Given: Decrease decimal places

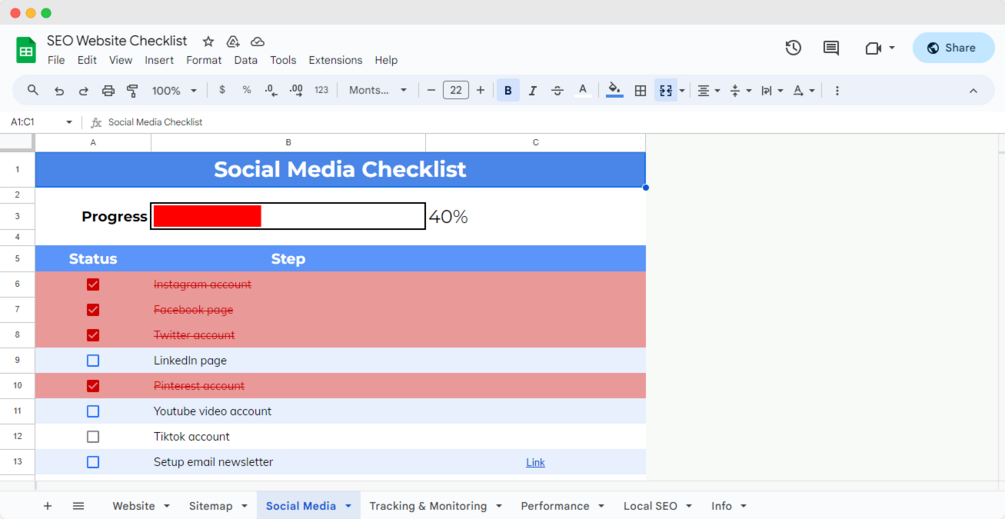Looking at the screenshot, I should 271,90.
